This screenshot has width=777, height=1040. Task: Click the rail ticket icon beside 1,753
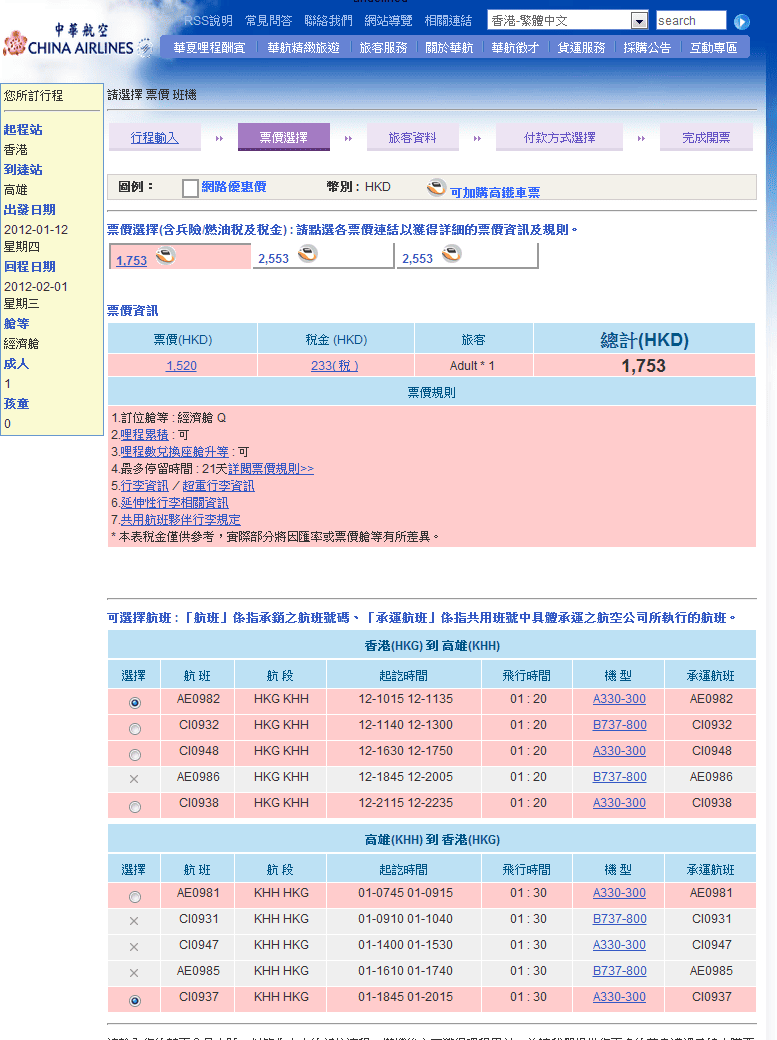coord(165,256)
